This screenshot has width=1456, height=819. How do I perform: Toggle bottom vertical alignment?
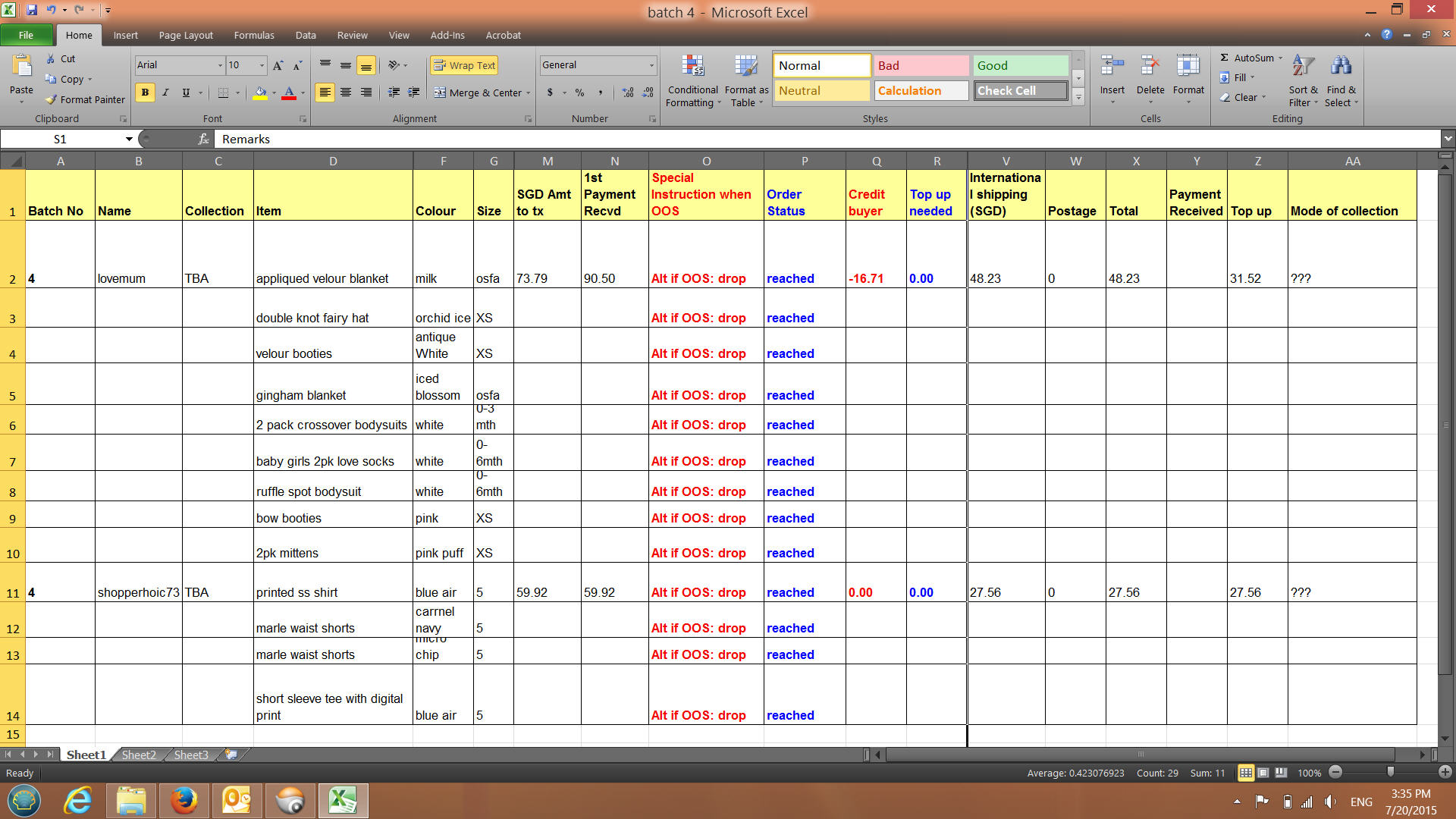tap(366, 65)
